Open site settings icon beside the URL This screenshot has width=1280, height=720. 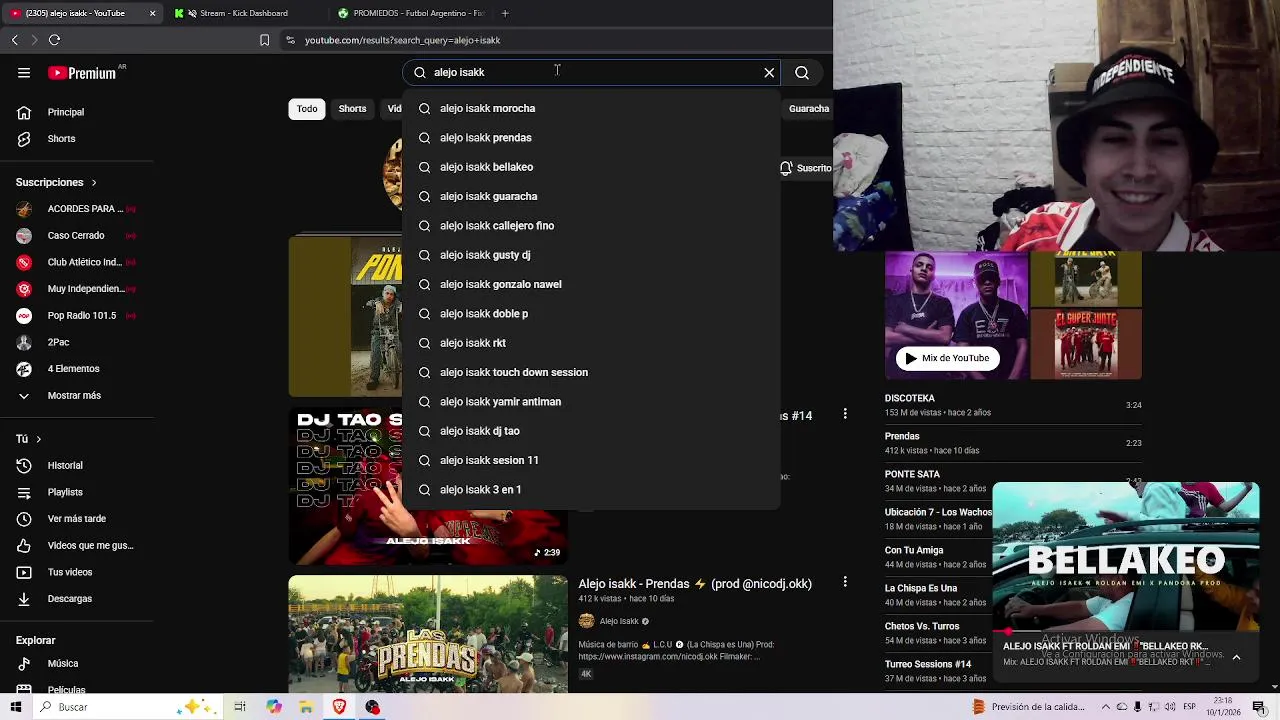tap(290, 40)
